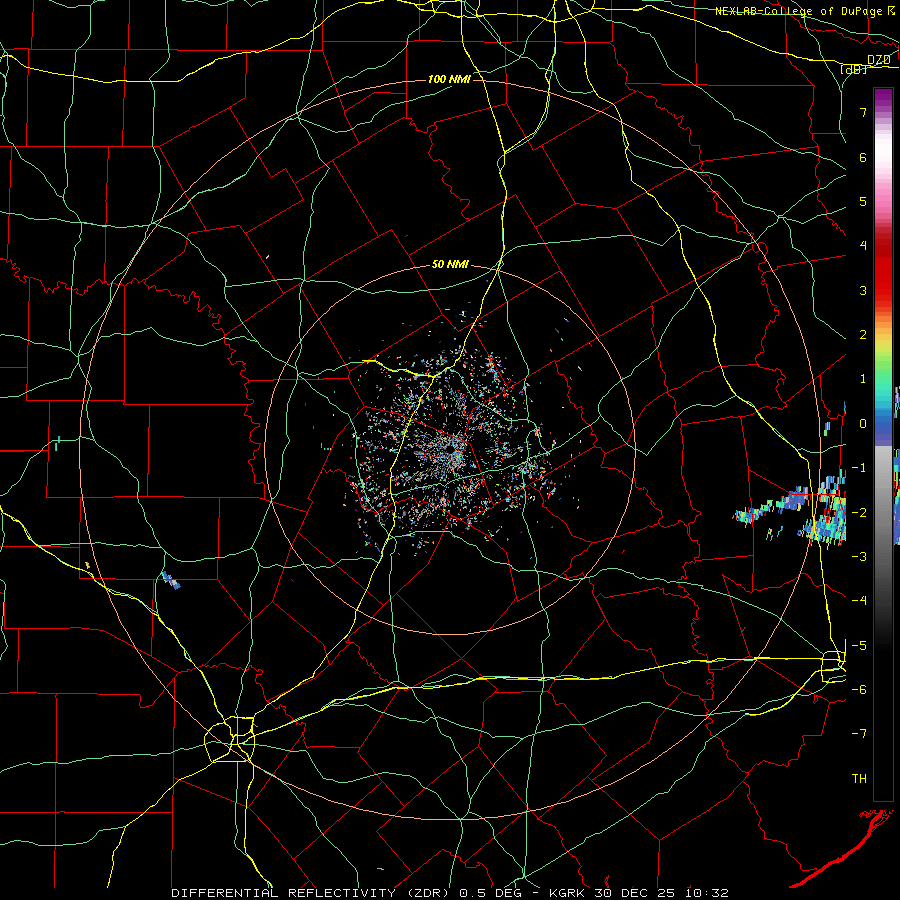Click the -4 value on color scale

pos(859,601)
